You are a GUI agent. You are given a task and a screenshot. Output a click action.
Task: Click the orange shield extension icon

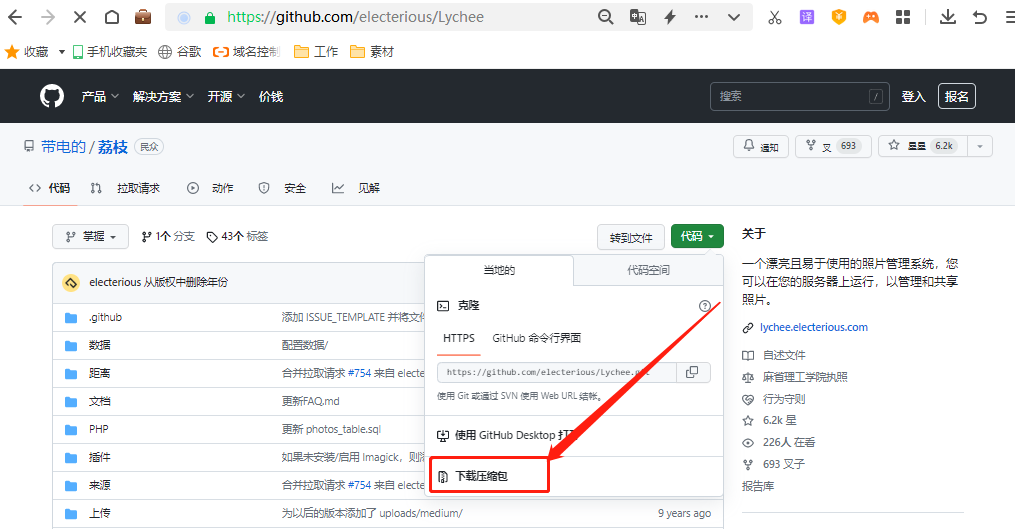click(839, 17)
